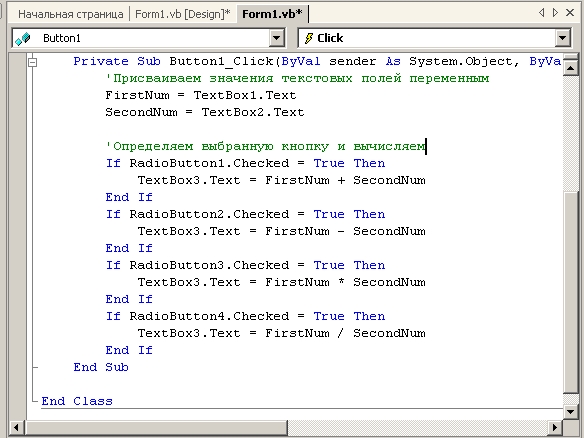Click the RadioButton1.Checked text in the code
The width and height of the screenshot is (584, 438).
(209, 163)
